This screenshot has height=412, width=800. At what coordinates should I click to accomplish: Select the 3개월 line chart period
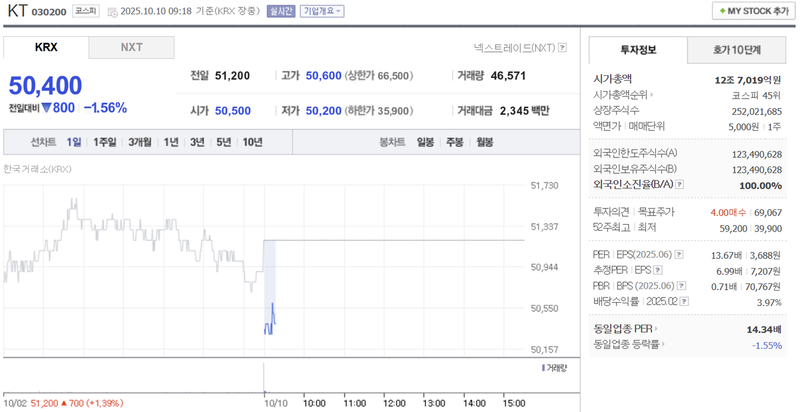click(x=139, y=142)
